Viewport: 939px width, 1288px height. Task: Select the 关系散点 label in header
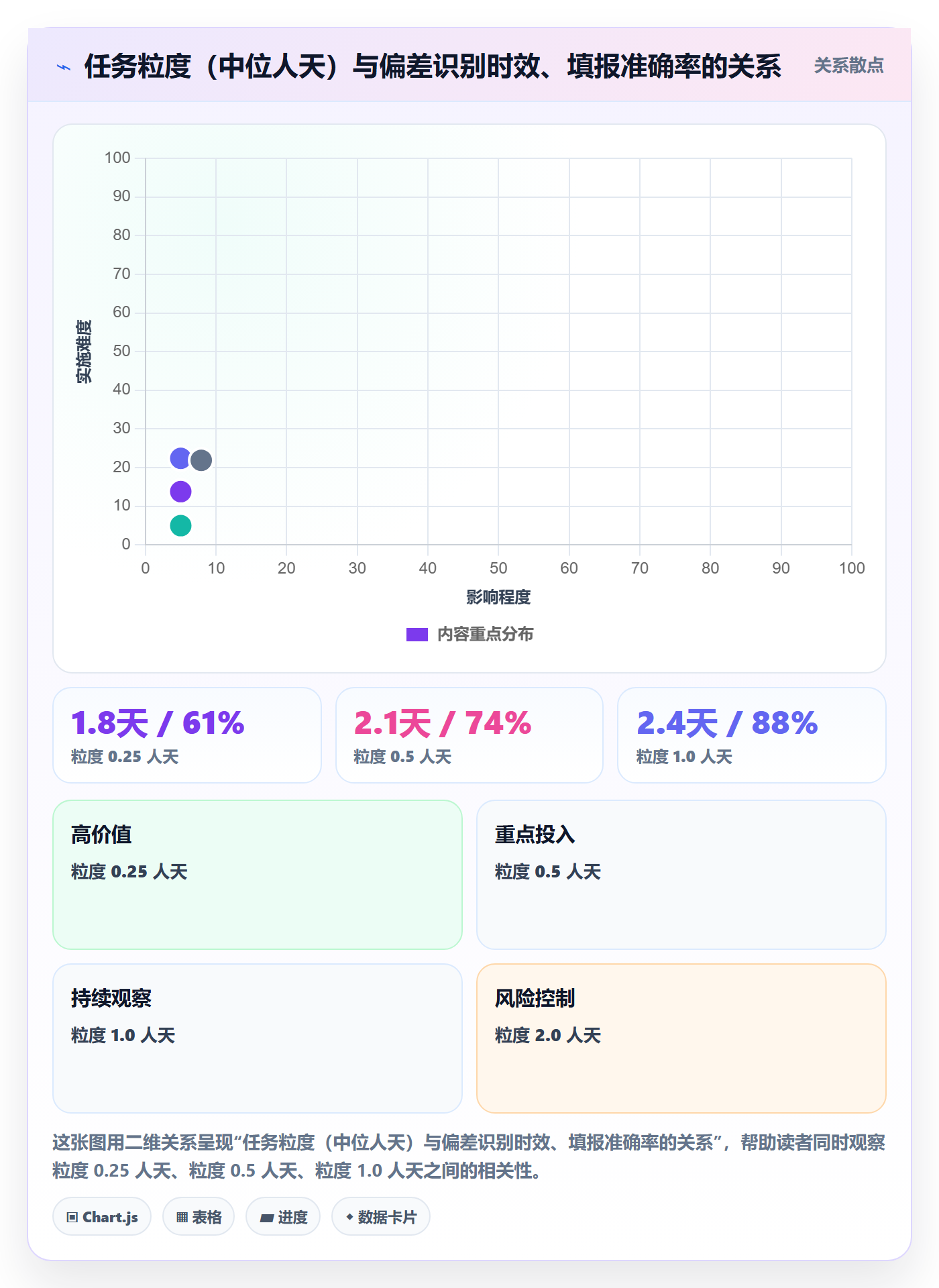[848, 66]
